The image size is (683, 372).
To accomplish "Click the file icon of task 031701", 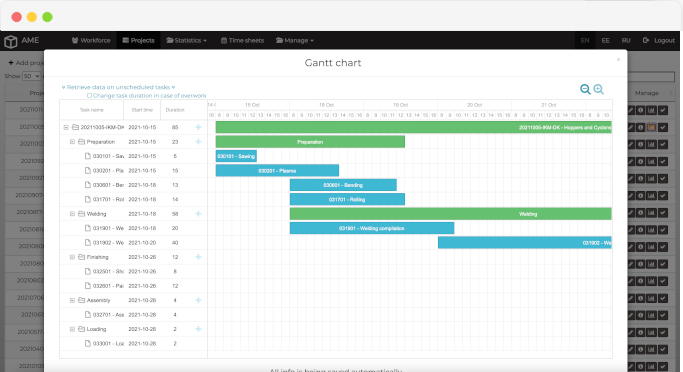I will coord(88,199).
